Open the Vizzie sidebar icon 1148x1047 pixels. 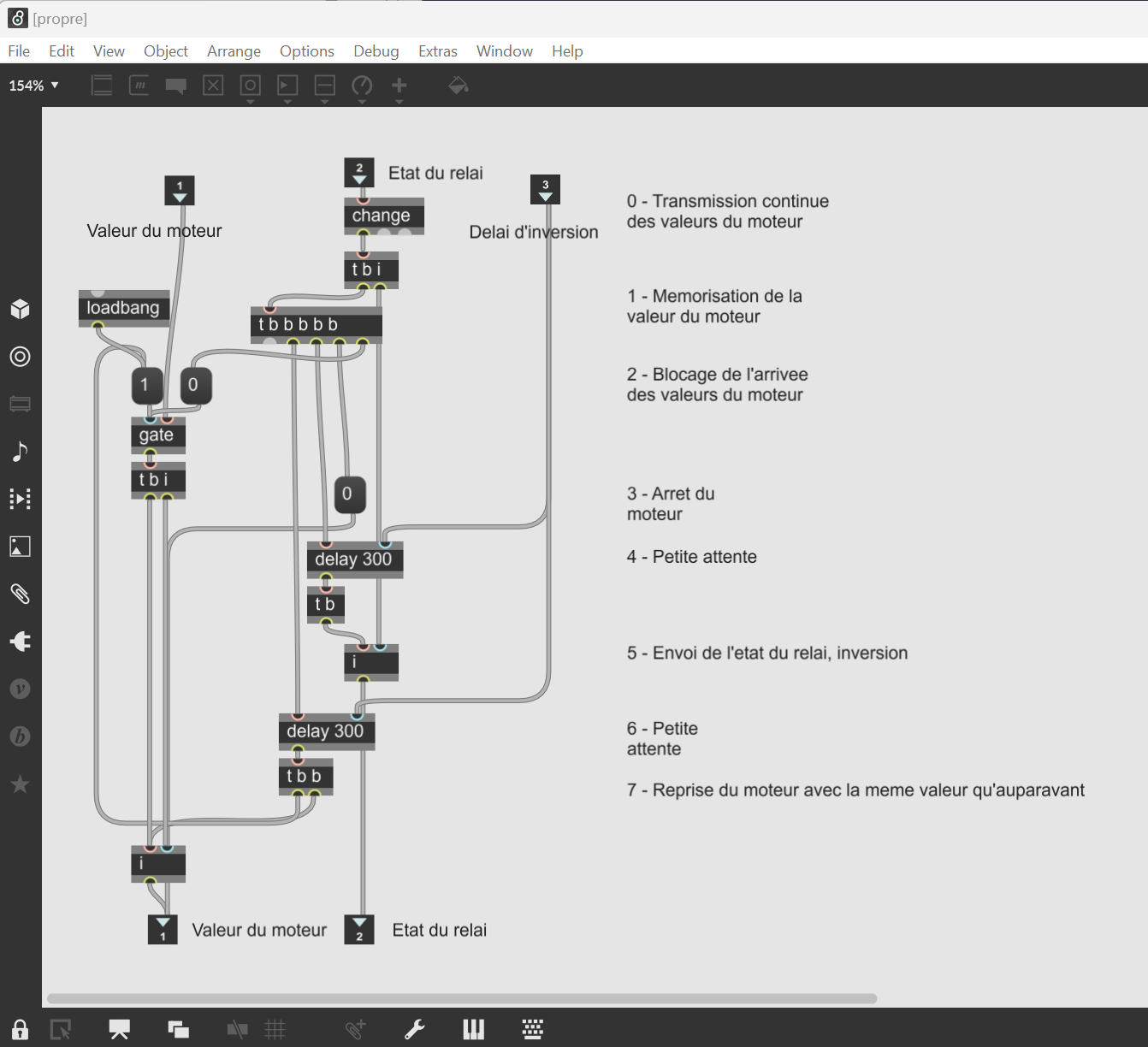21,689
